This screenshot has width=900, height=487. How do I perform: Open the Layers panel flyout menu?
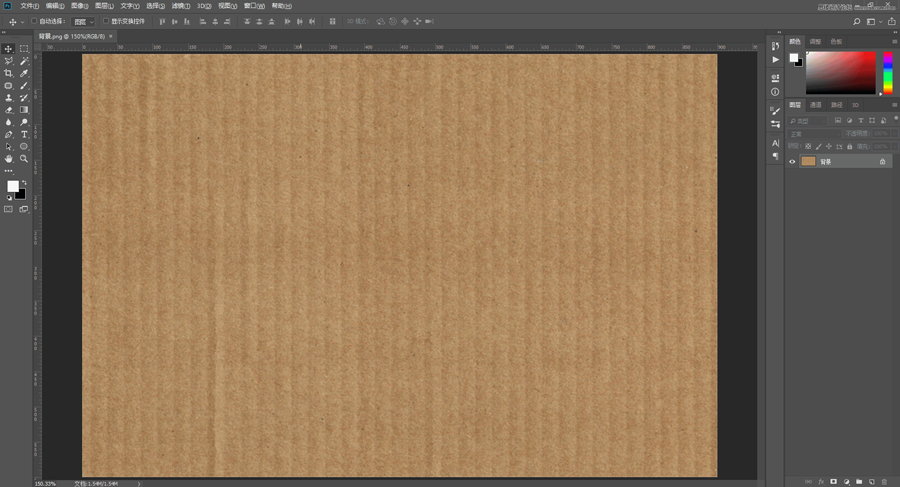(894, 105)
